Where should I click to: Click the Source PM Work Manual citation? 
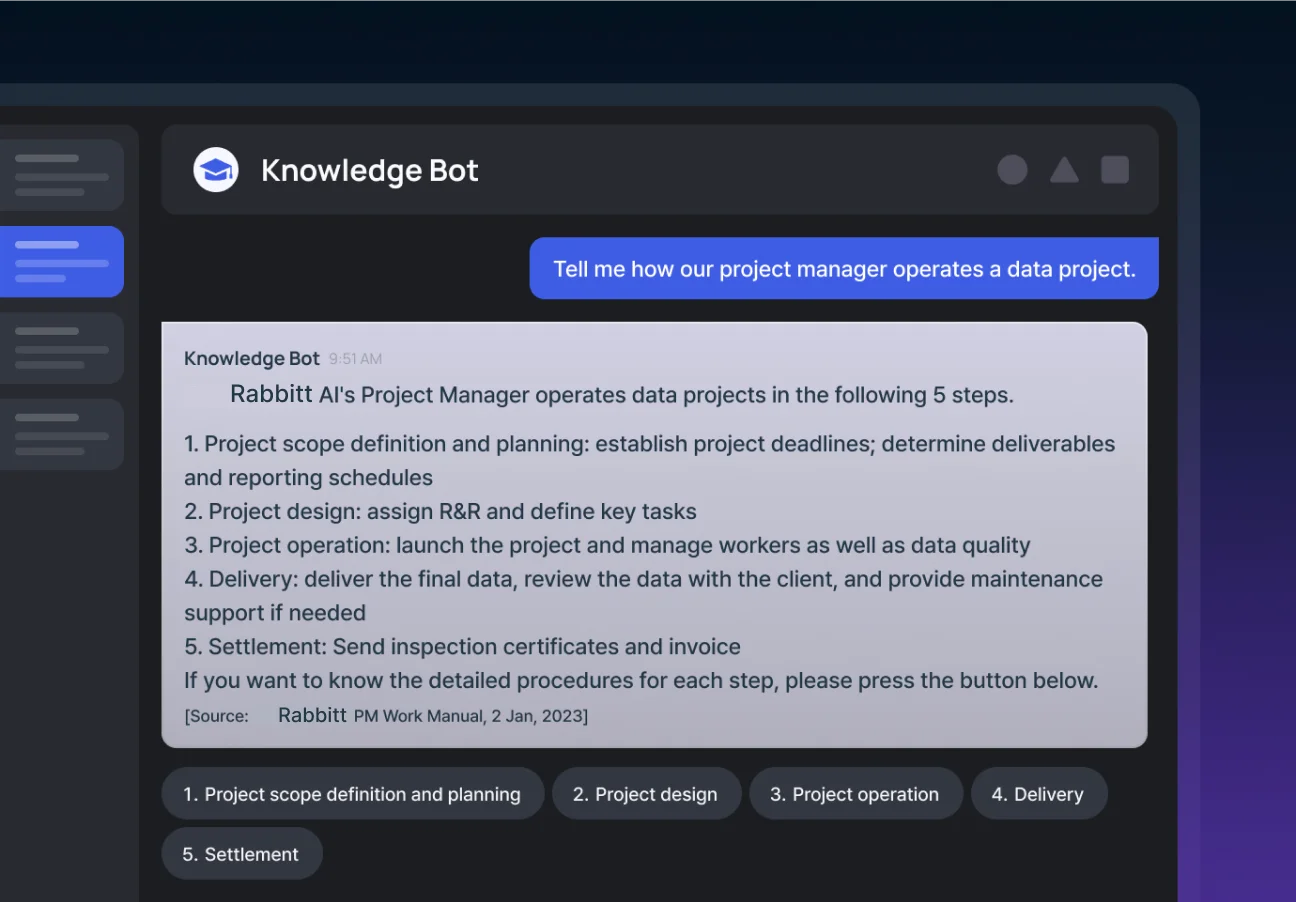click(386, 716)
